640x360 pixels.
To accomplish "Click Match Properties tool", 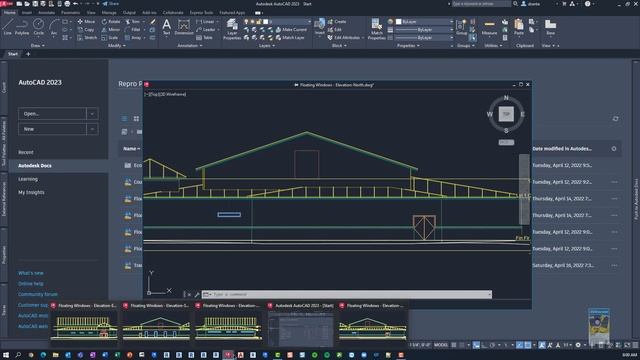I will [376, 29].
